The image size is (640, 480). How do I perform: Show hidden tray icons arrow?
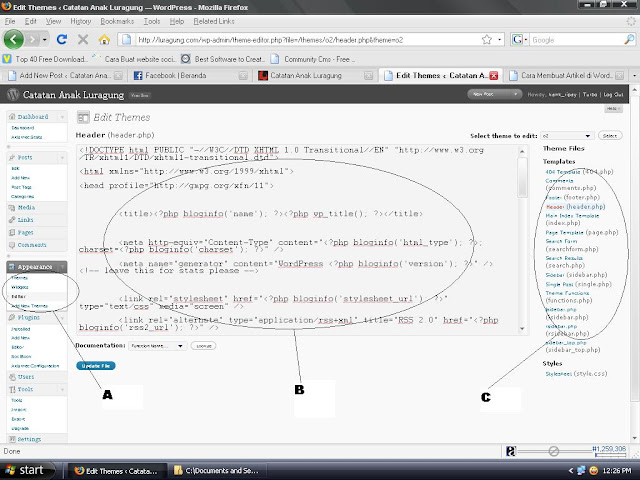pyautogui.click(x=571, y=471)
